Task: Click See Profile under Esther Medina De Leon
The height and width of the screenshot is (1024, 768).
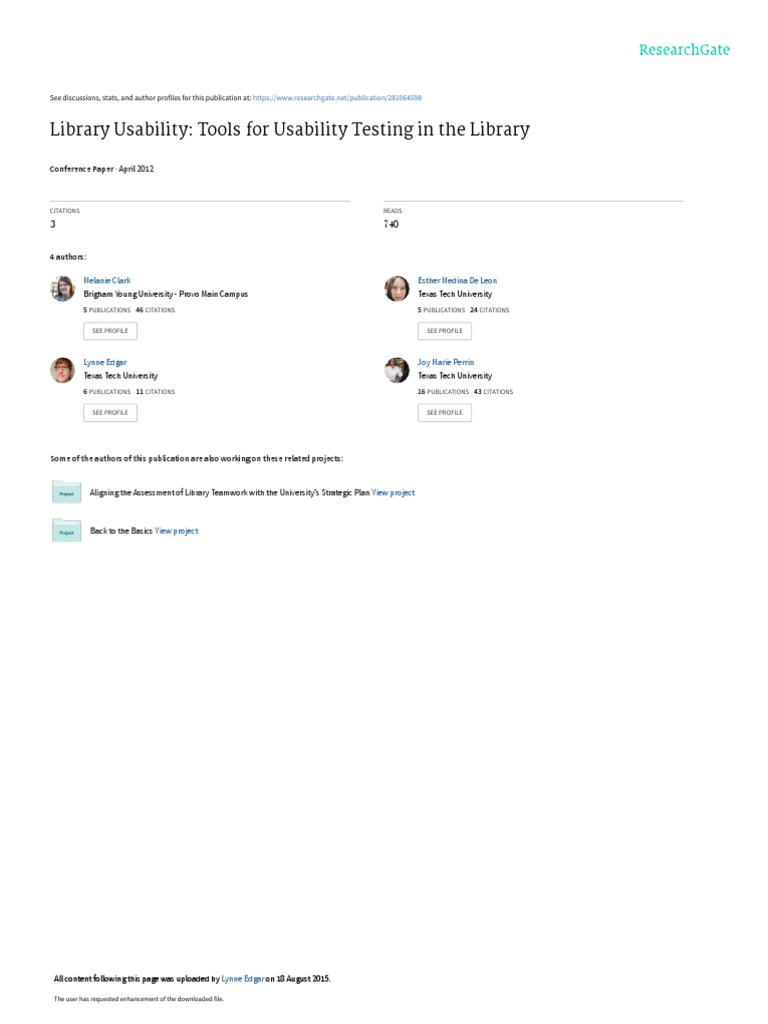Action: (x=444, y=330)
